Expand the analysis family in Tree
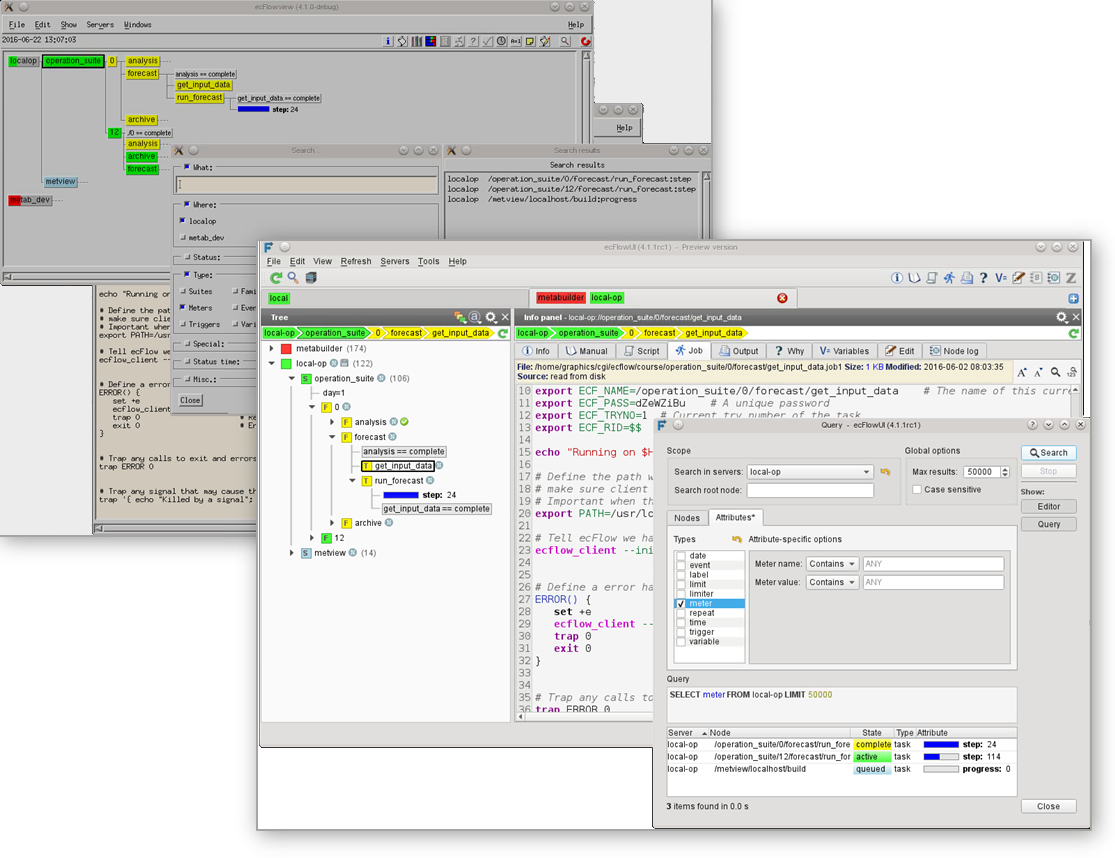Screen dimensions: 1115x858 pos(332,422)
